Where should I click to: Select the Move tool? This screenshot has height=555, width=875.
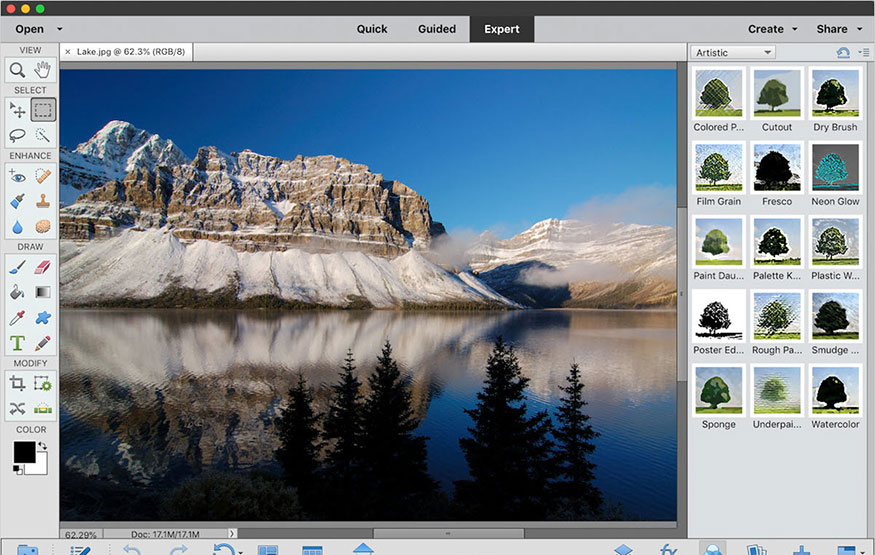tap(17, 110)
